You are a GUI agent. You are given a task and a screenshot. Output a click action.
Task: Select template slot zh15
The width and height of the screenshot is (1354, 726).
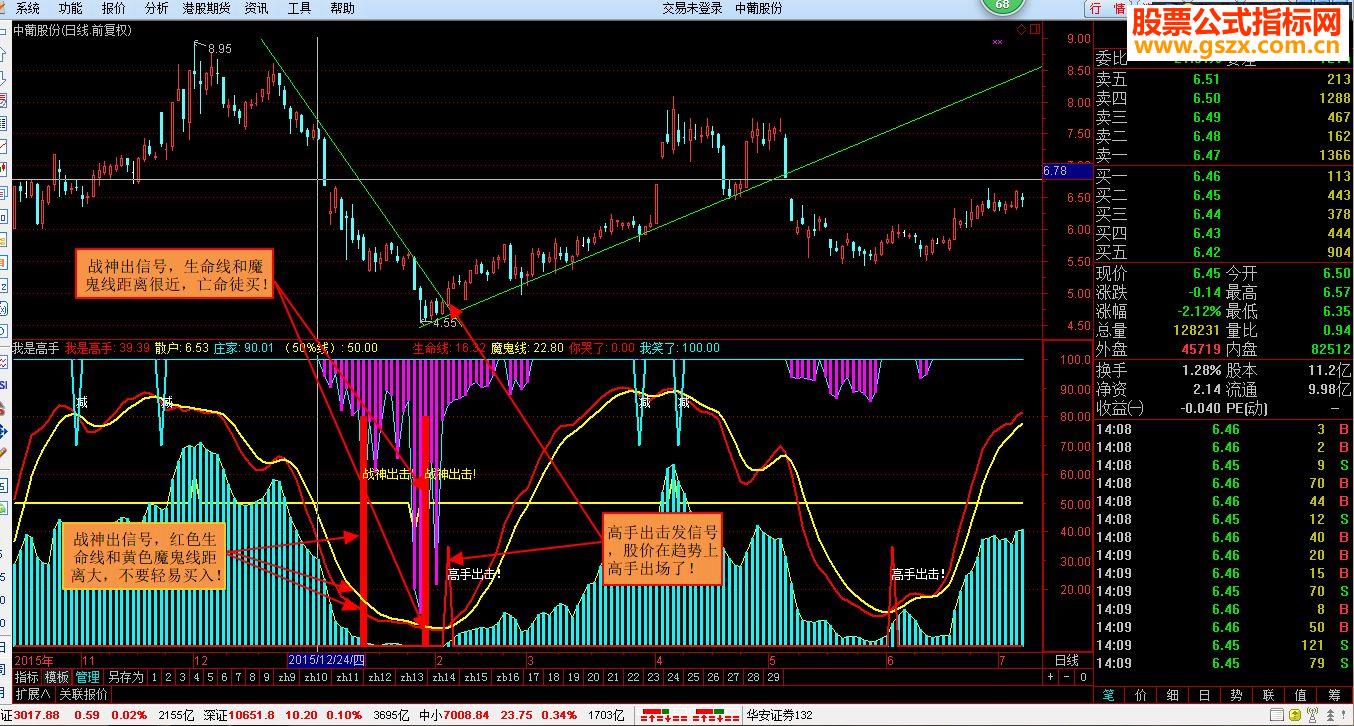pos(476,677)
